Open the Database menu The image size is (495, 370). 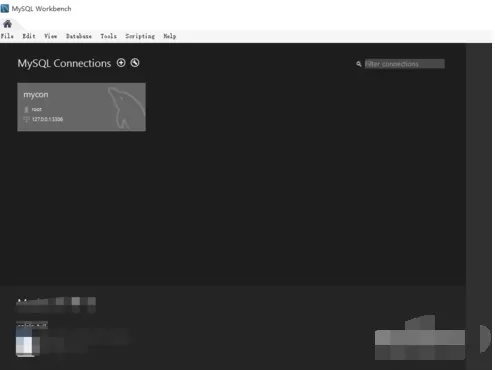(x=79, y=36)
